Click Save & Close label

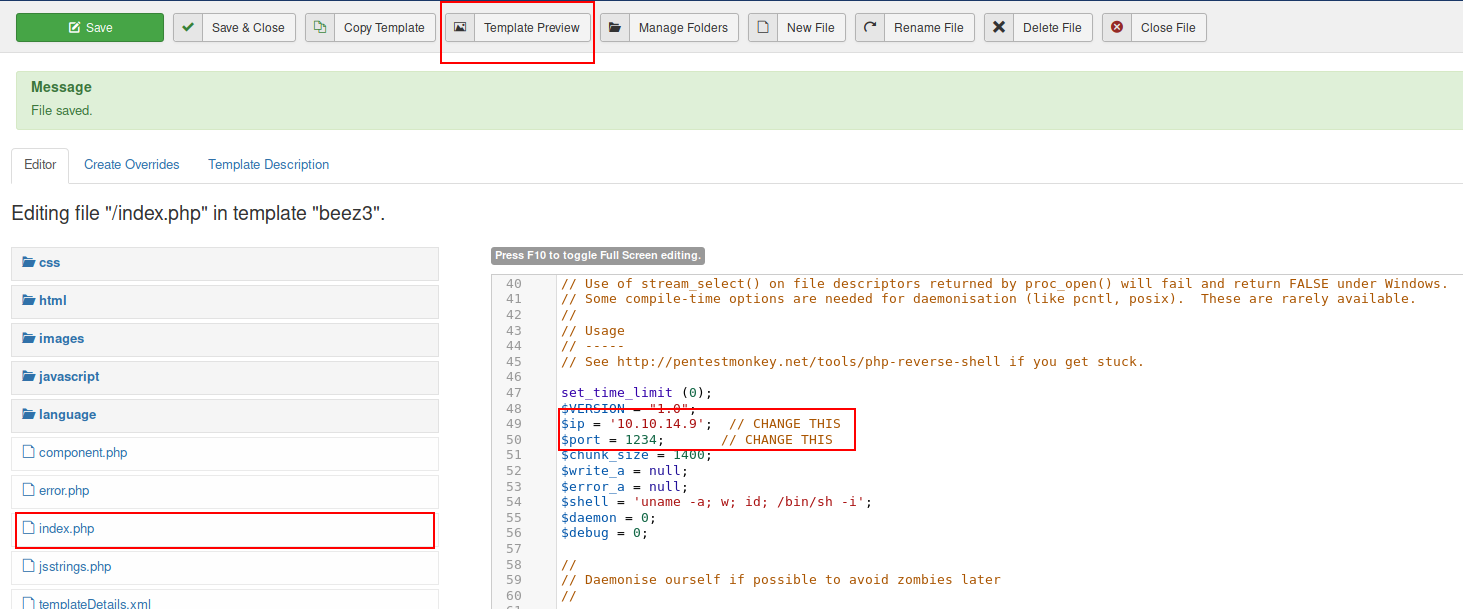click(248, 28)
